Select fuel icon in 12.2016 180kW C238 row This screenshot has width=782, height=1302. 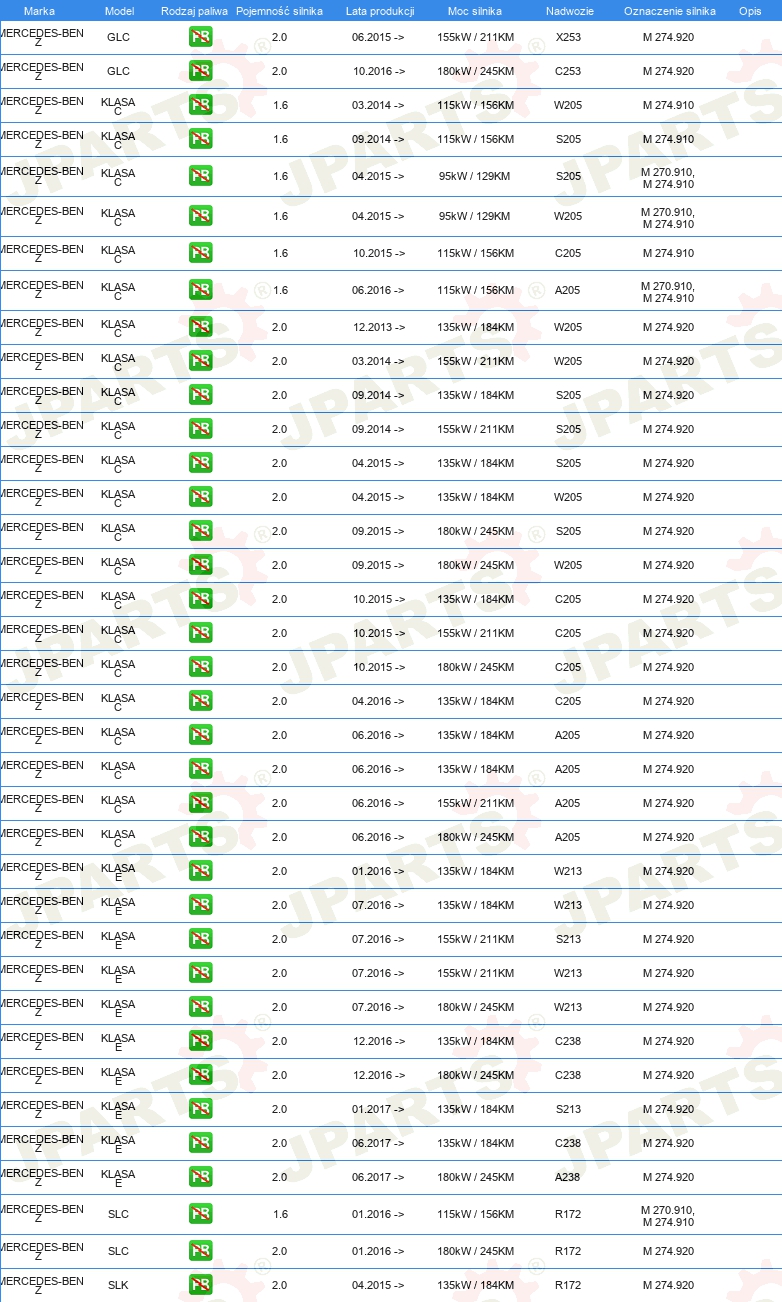point(200,1076)
